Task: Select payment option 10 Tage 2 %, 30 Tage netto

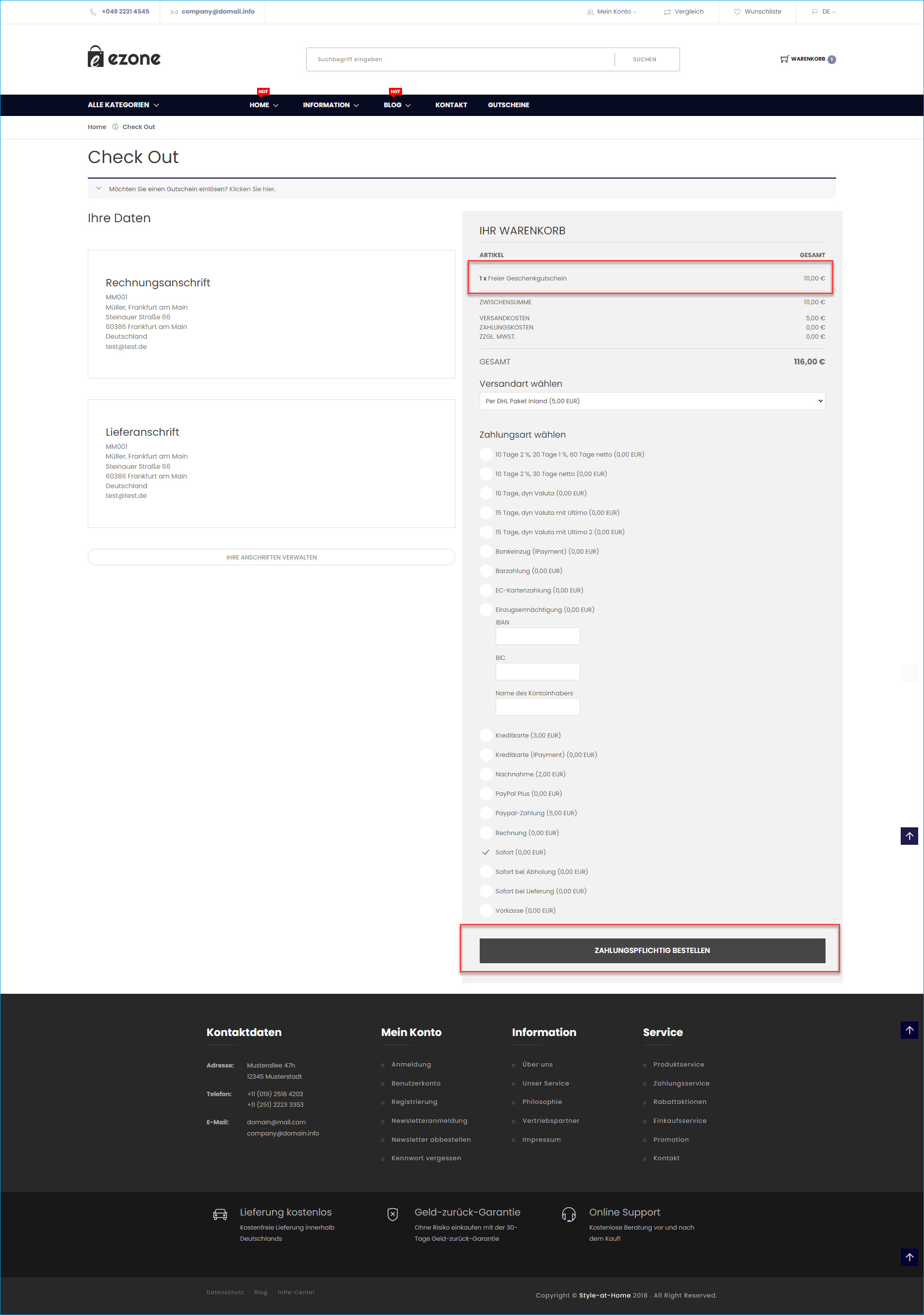Action: [x=486, y=474]
